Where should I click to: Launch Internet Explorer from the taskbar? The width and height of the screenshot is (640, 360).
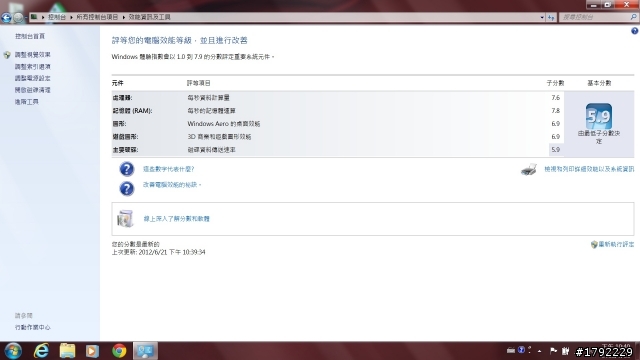point(41,351)
